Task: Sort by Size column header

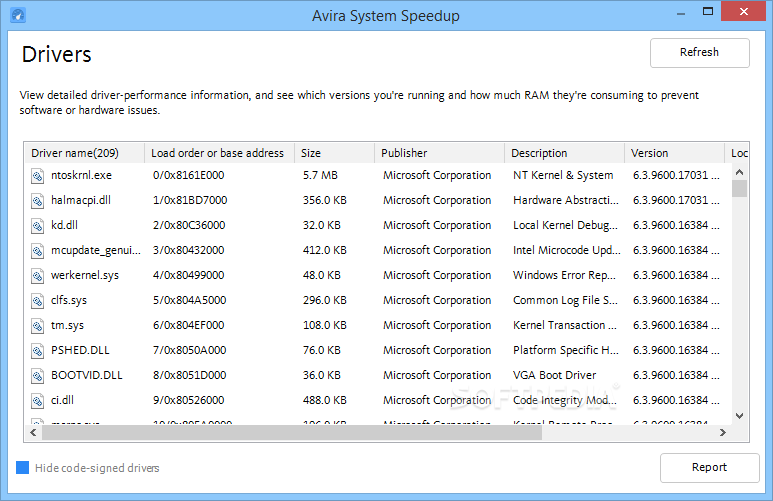Action: point(334,153)
